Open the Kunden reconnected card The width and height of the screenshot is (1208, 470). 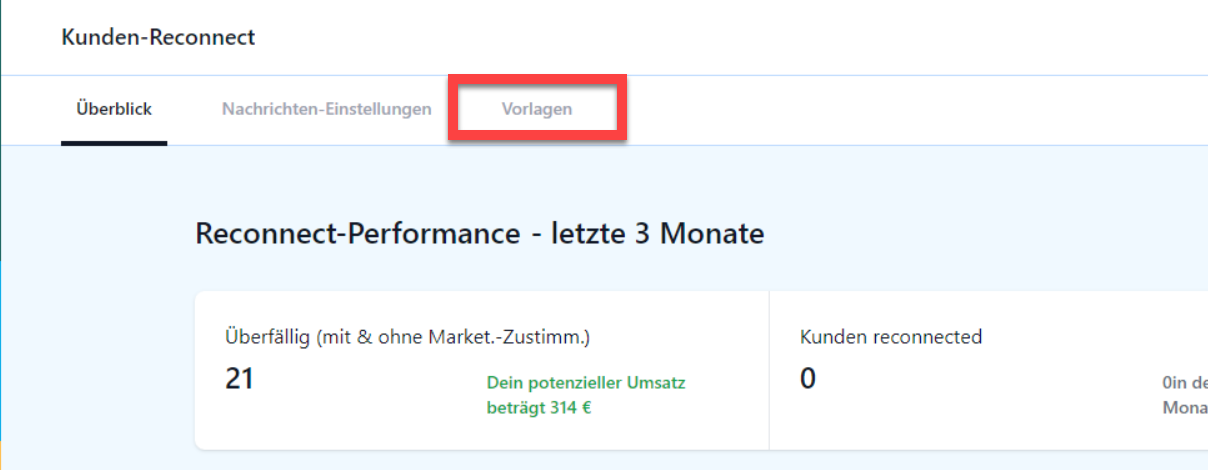[989, 371]
